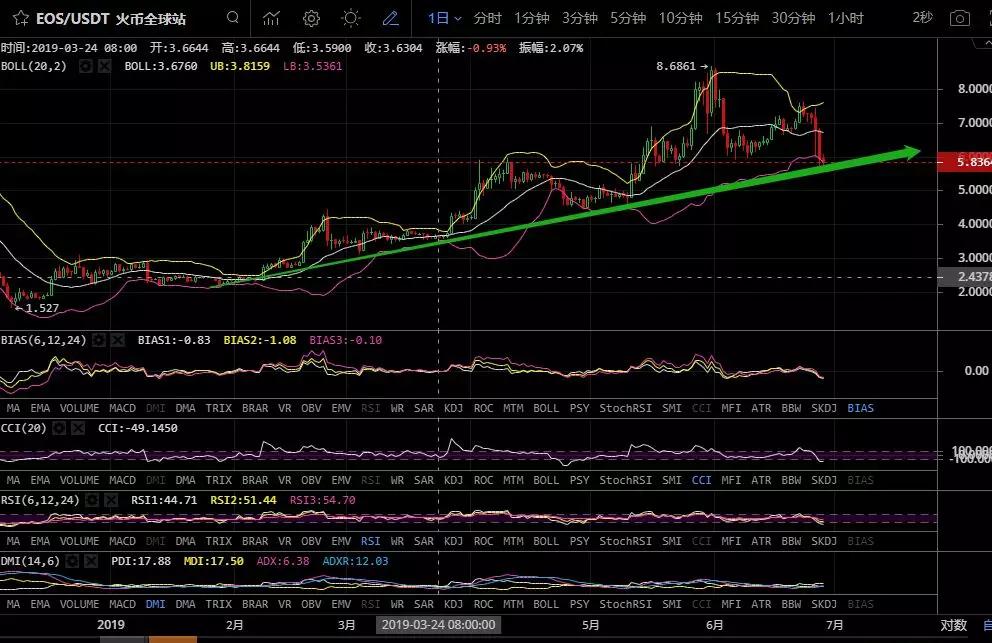992x643 pixels.
Task: Choose the 分时 time-sharing view
Action: (487, 18)
